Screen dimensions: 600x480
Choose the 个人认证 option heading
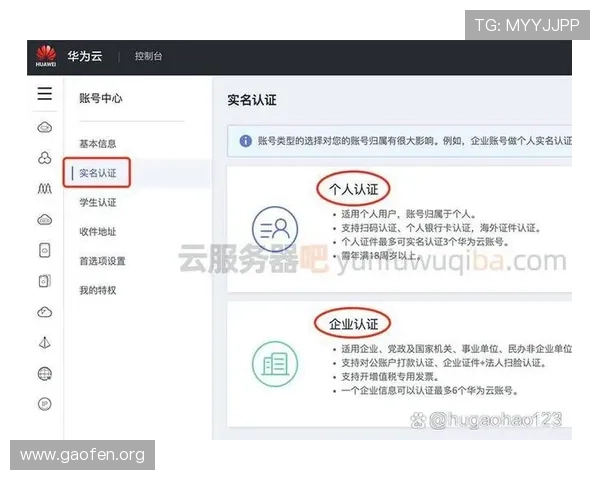pyautogui.click(x=354, y=189)
